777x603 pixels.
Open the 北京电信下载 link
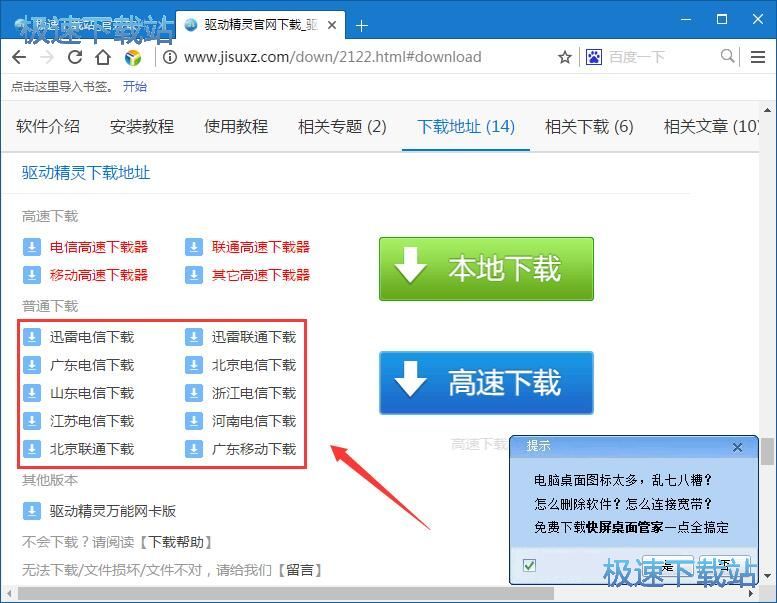[x=254, y=365]
